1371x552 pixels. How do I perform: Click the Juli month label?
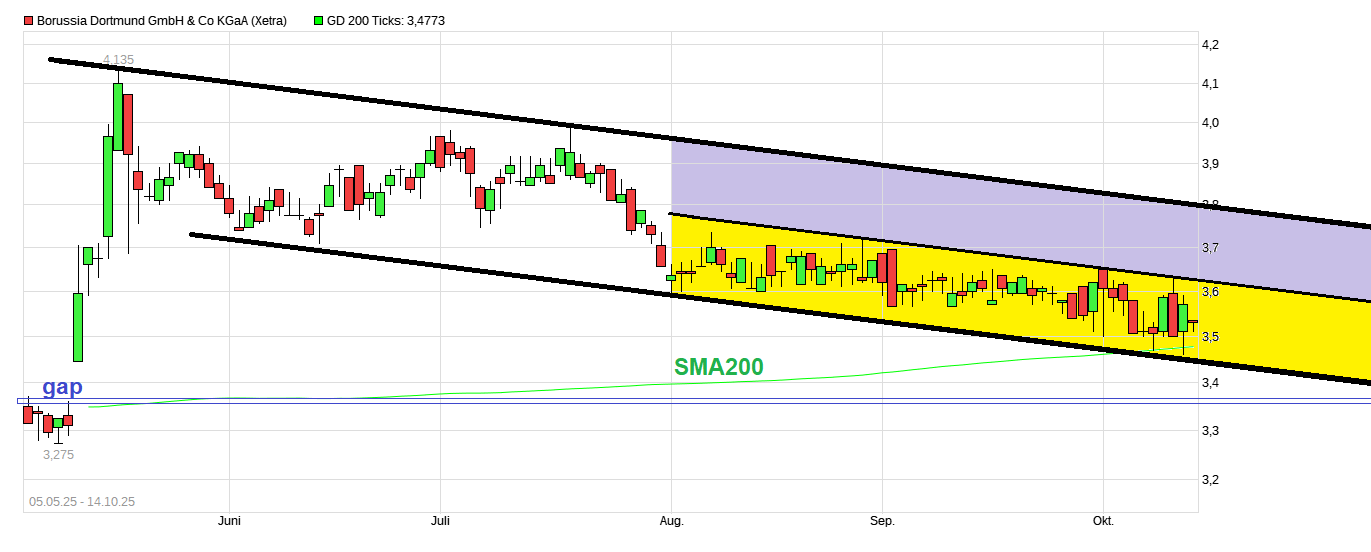(440, 521)
